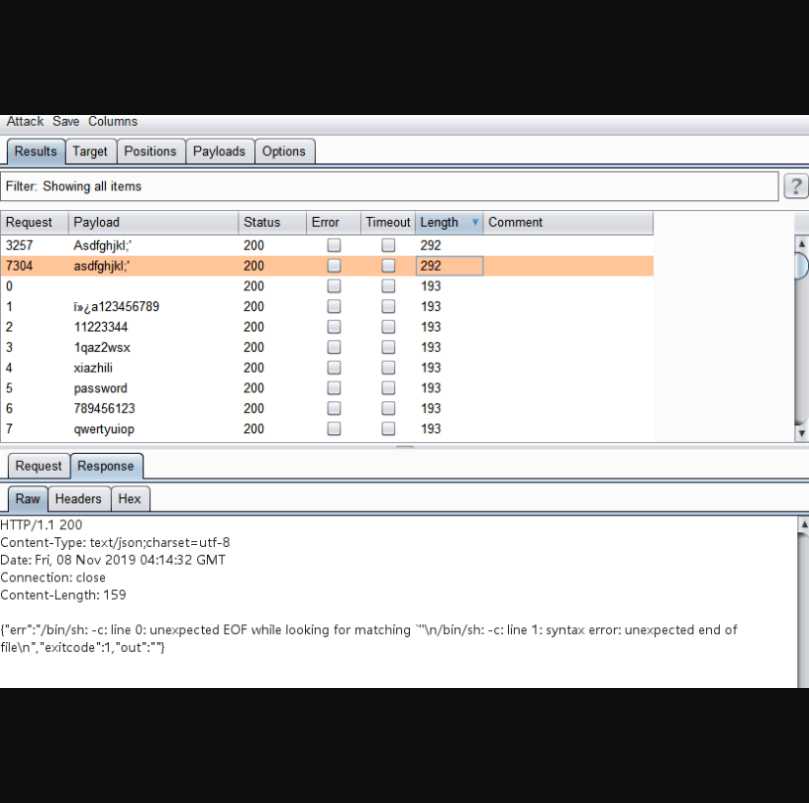Toggle Error checkbox for qwertyuiop row
809x803 pixels.
(x=334, y=429)
